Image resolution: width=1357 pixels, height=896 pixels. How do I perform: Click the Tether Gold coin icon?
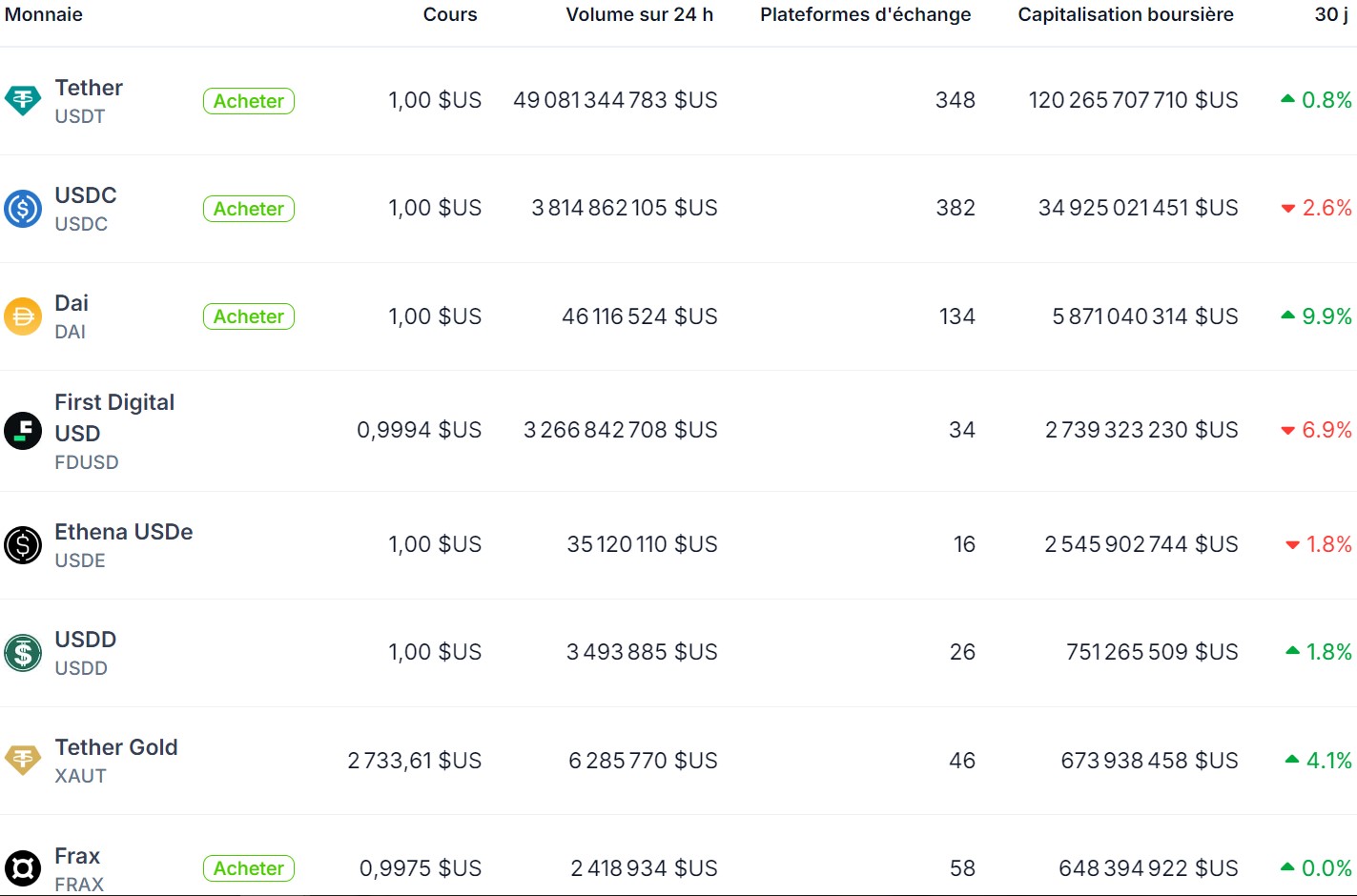[x=23, y=760]
